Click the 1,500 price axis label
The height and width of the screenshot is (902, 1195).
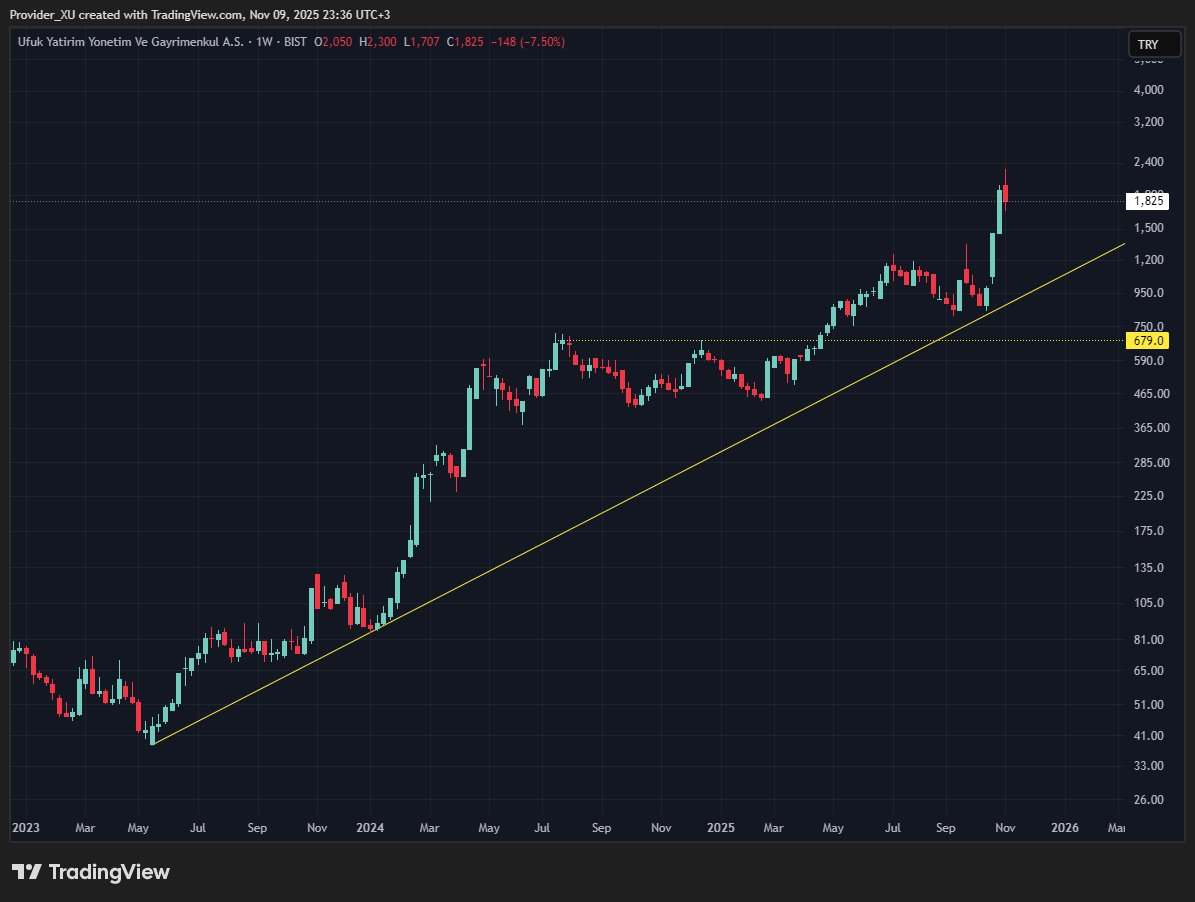click(1149, 228)
